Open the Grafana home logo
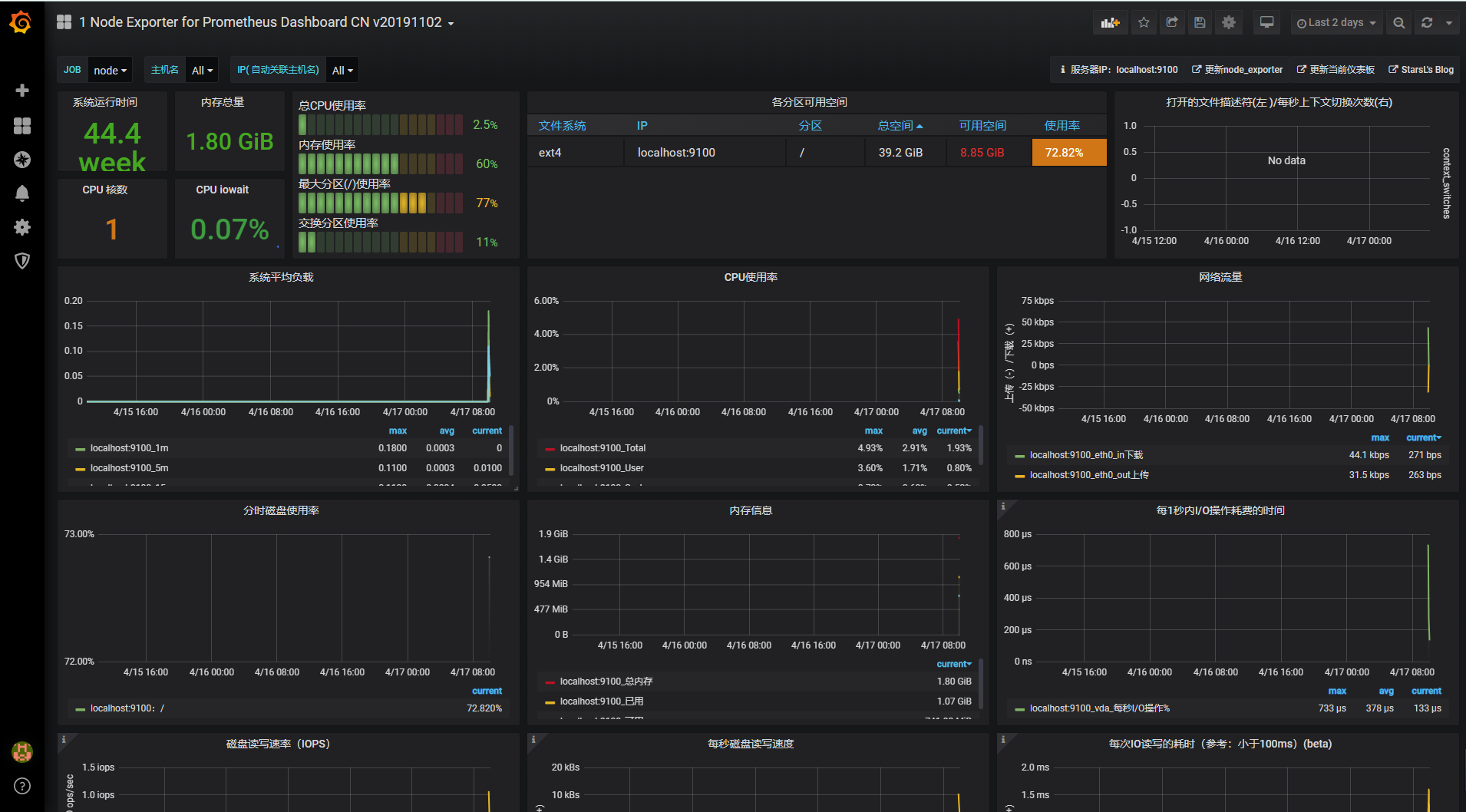The height and width of the screenshot is (812, 1466). pos(21,22)
